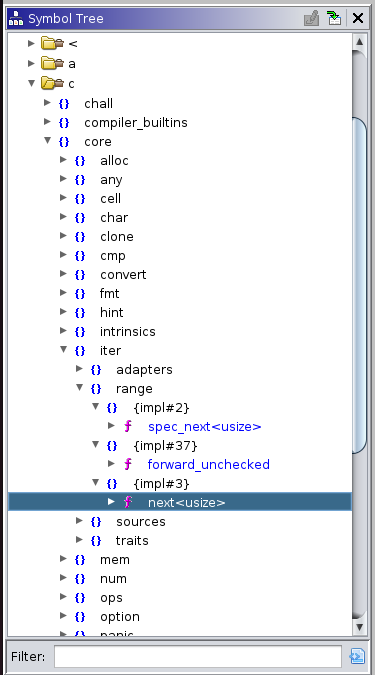Click the scrollbar down arrow

(359, 627)
